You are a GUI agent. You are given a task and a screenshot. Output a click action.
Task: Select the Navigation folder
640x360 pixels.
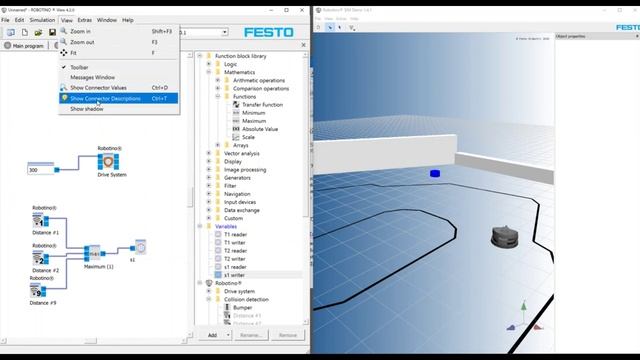(x=237, y=194)
